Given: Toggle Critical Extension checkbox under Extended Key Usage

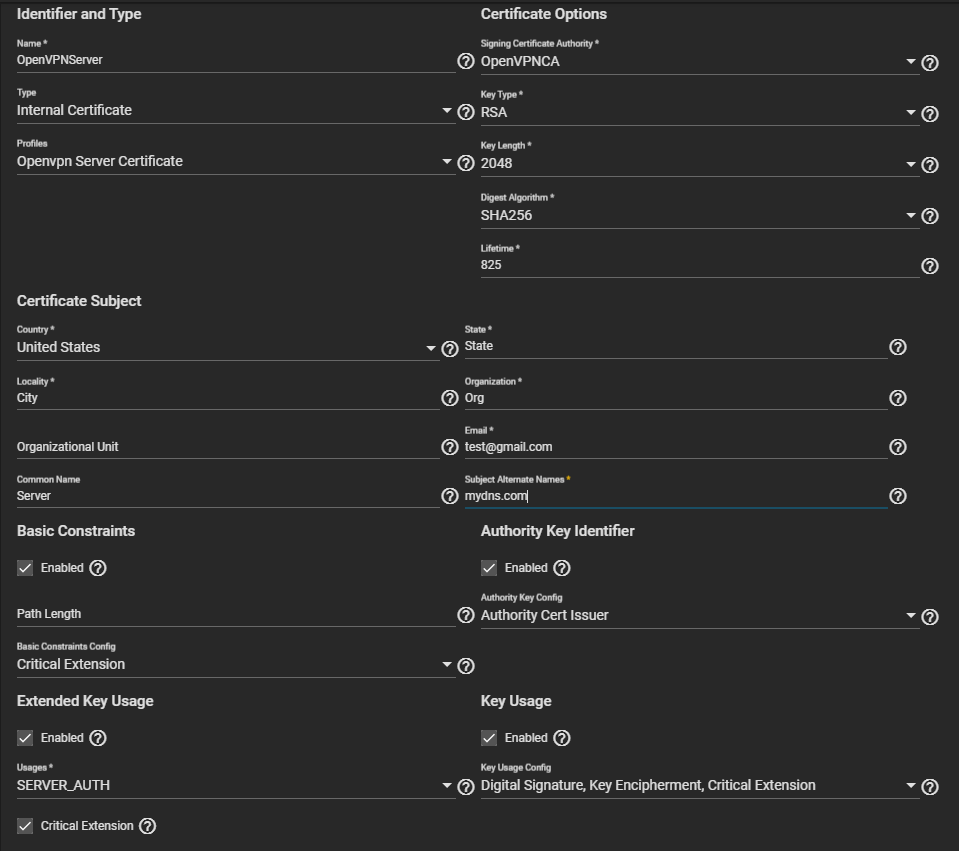Looking at the screenshot, I should [x=25, y=826].
